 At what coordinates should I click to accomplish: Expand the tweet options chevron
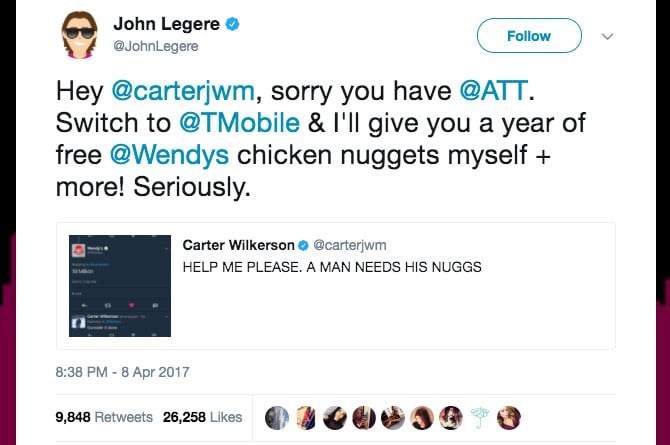[x=607, y=36]
